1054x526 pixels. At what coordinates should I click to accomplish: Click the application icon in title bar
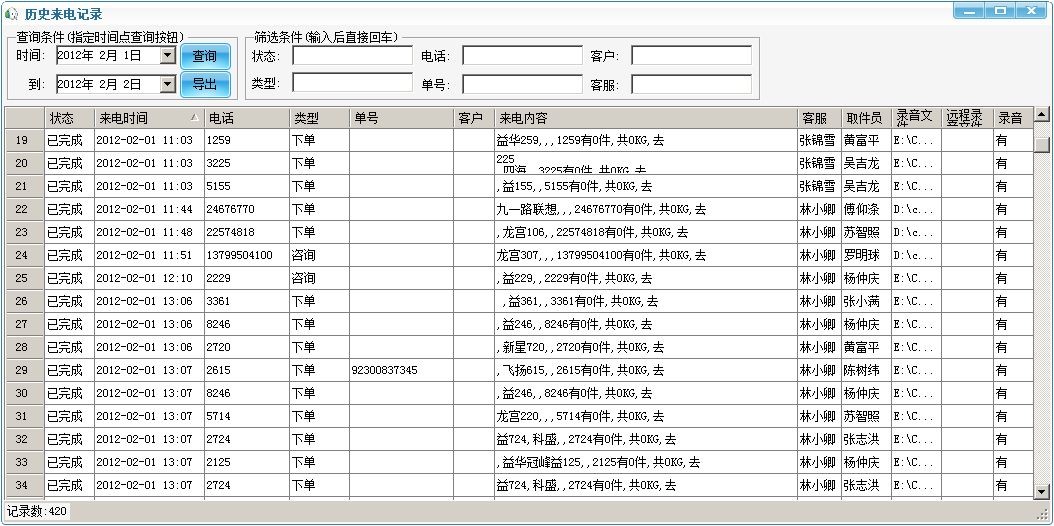pos(11,14)
